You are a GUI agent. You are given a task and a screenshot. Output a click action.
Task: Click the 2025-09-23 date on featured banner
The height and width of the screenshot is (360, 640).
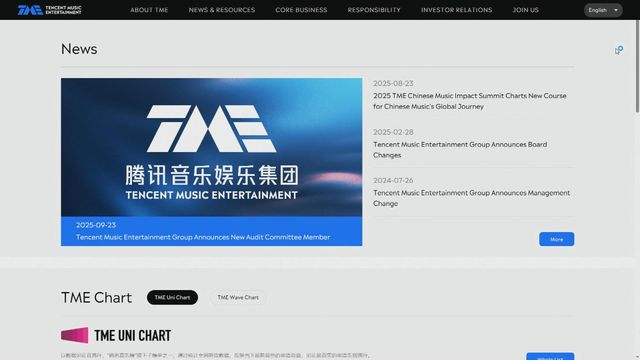point(96,225)
